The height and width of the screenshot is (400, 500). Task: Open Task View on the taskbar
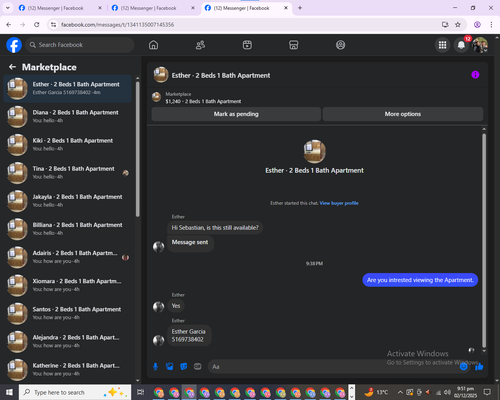(141, 392)
